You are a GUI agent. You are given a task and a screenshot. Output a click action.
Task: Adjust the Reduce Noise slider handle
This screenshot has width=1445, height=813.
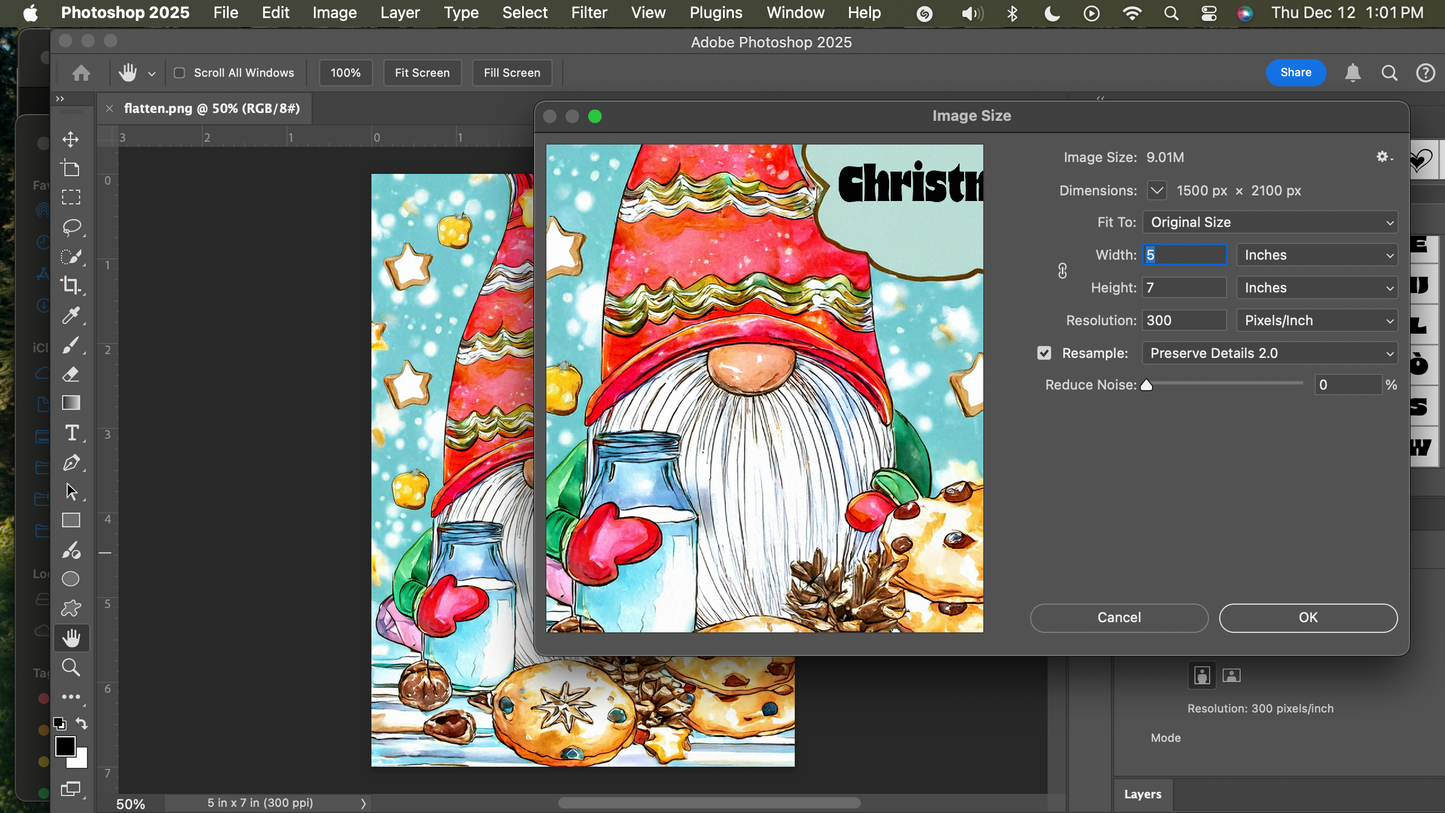1147,385
